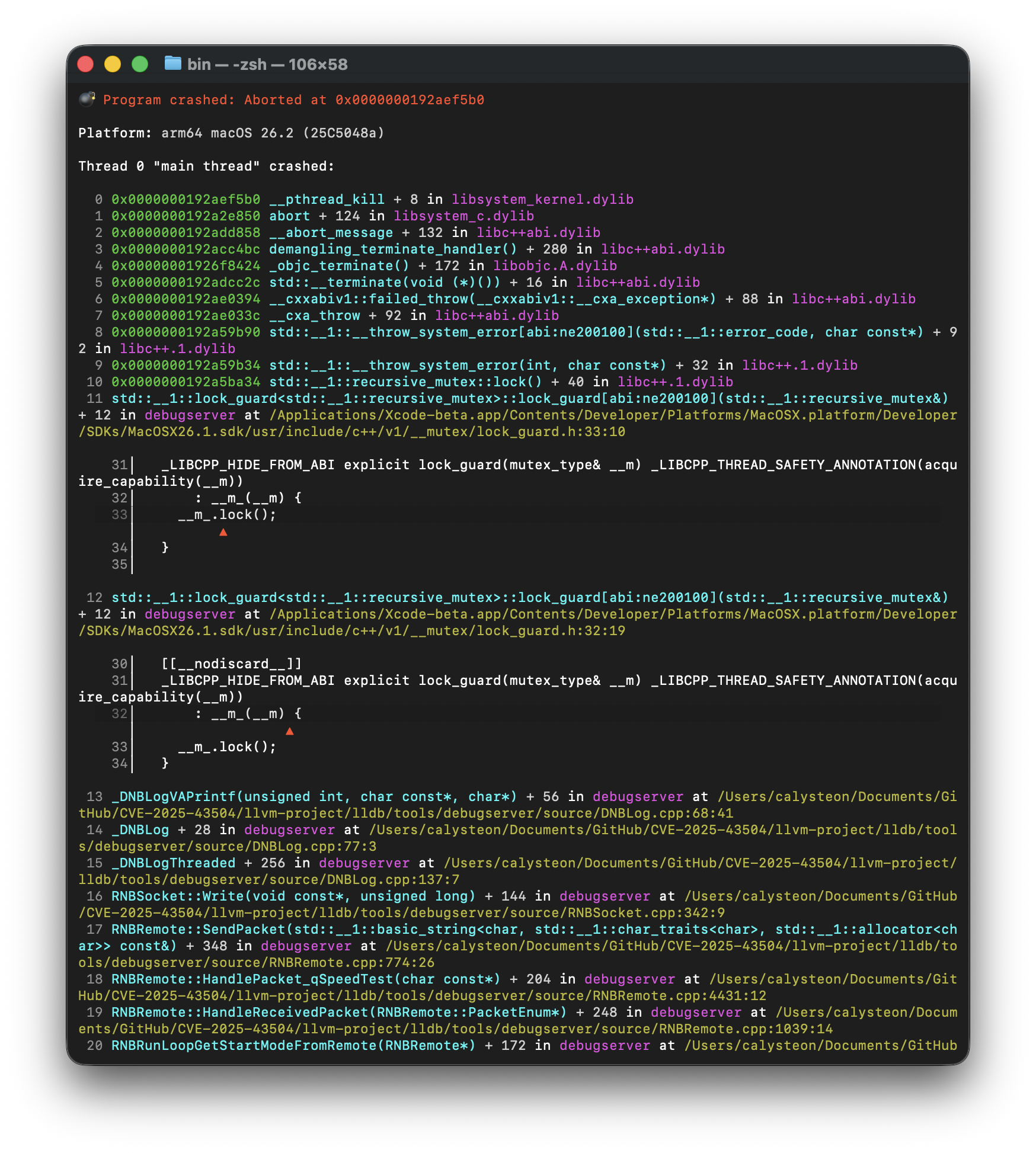Viewport: 1036px width, 1153px height.
Task: Click the window title bin — -zsh — 106×58
Action: point(267,64)
